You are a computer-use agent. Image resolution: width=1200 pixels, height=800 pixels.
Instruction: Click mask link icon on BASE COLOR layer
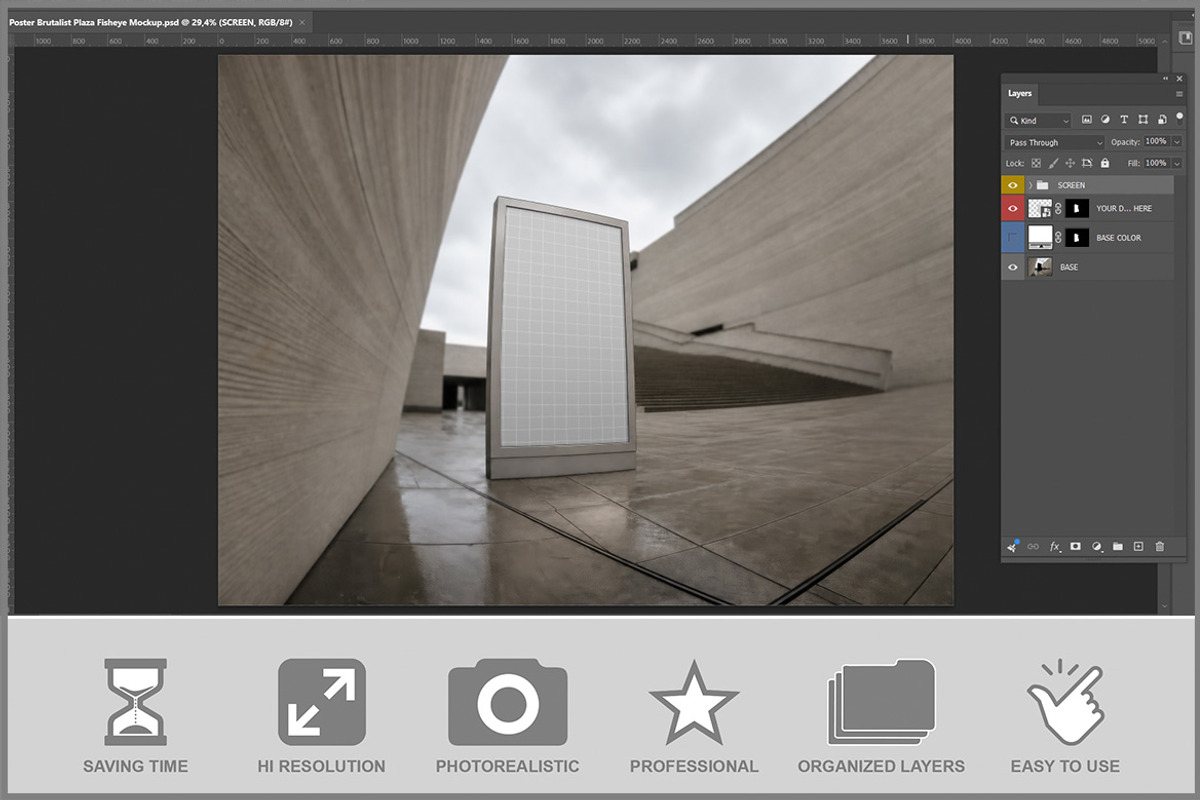pyautogui.click(x=1059, y=237)
